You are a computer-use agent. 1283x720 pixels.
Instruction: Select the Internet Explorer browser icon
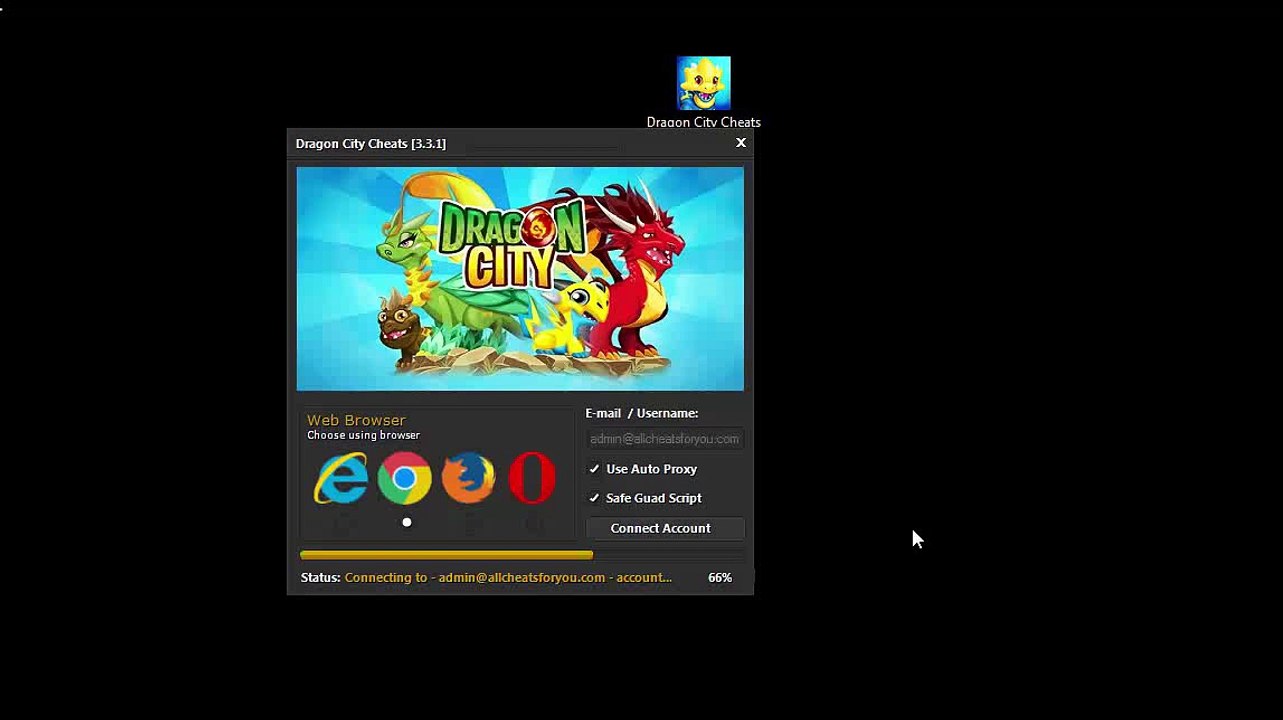[x=340, y=478]
